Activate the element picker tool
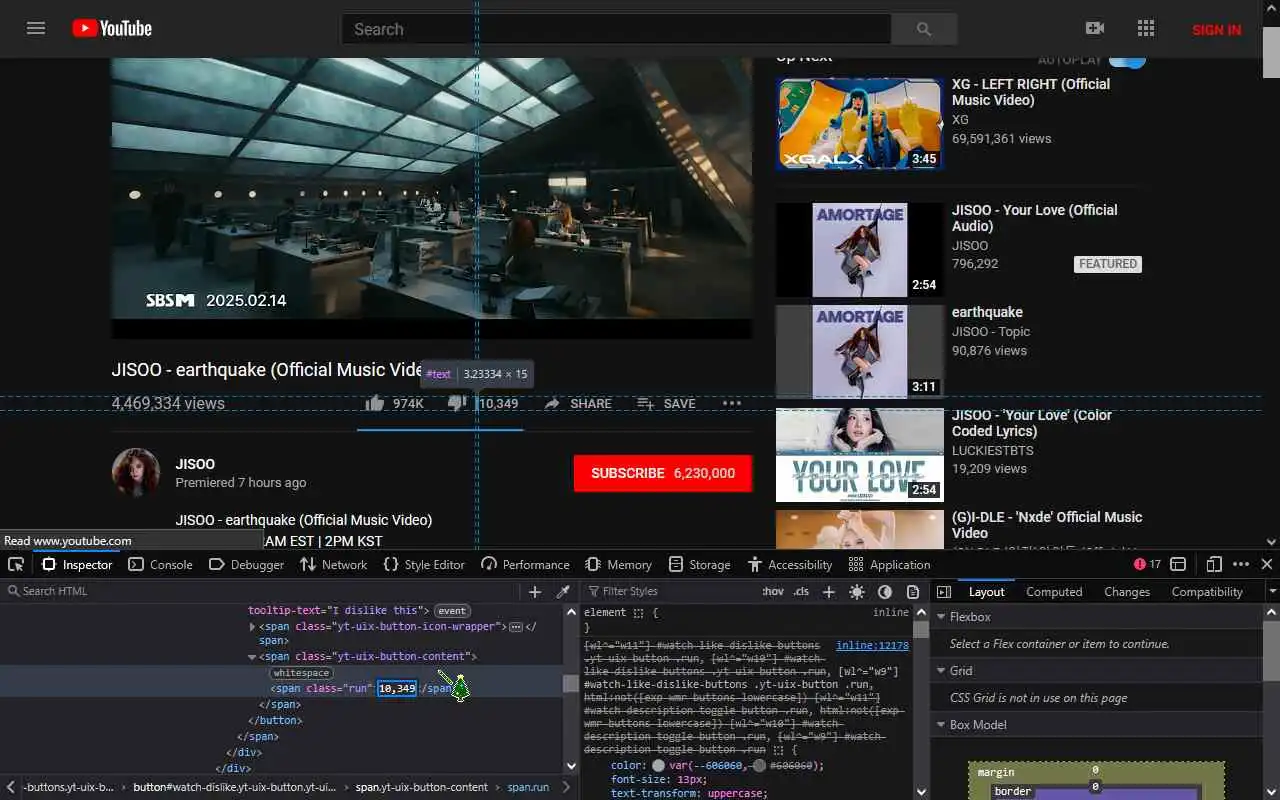1280x800 pixels. coord(16,564)
